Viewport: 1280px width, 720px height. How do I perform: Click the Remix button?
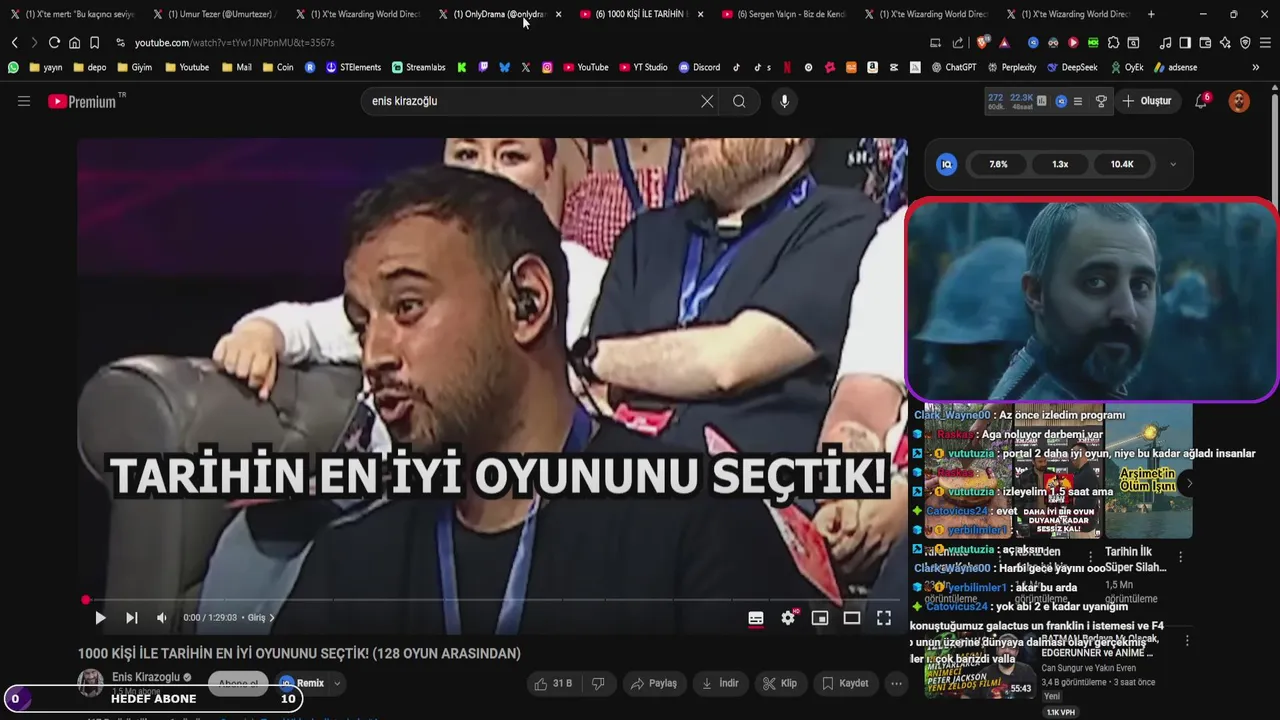(x=302, y=683)
